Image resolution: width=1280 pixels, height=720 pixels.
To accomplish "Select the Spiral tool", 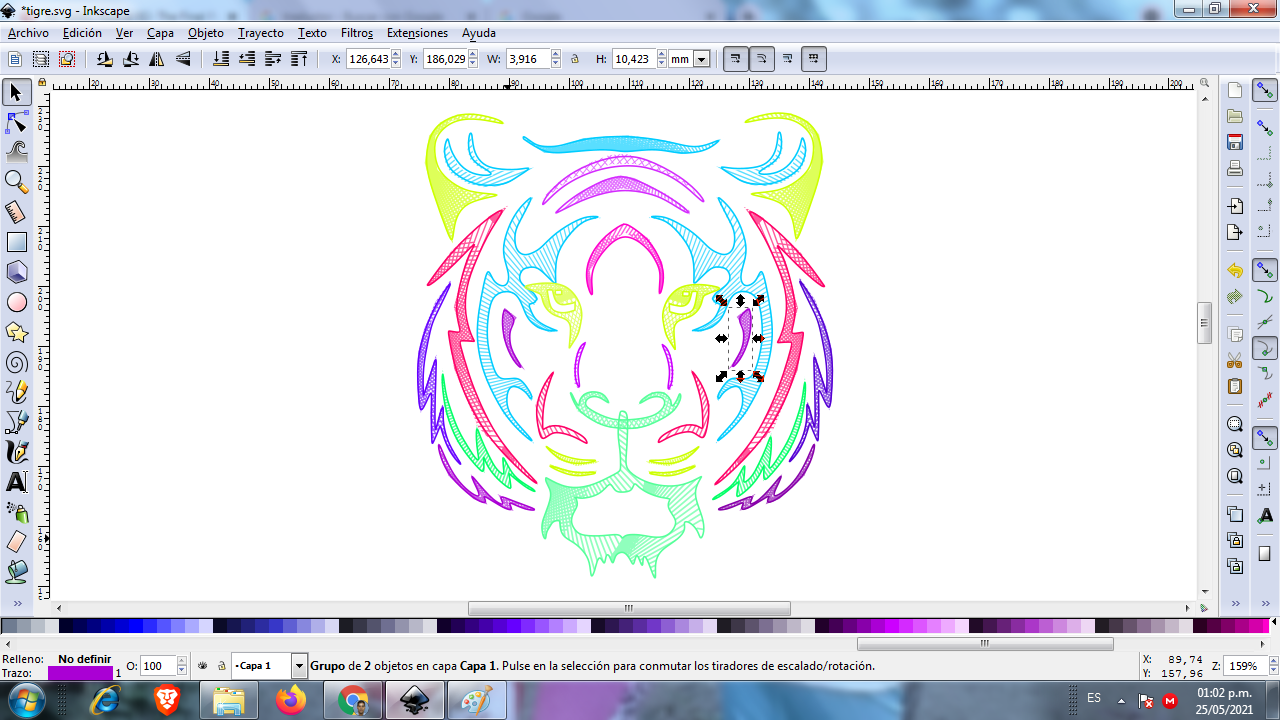I will pyautogui.click(x=16, y=362).
